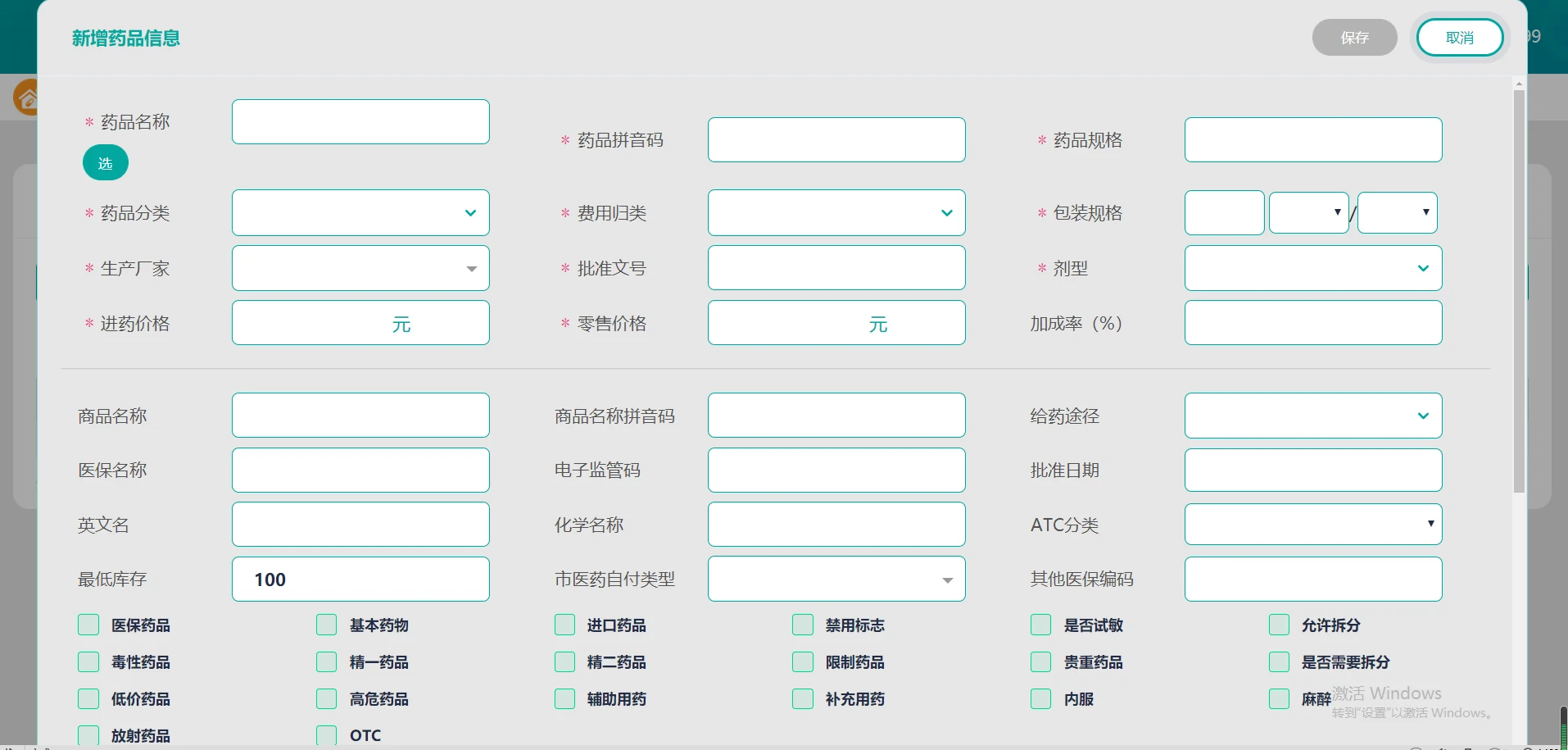1568x750 pixels.
Task: Toggle the 进口药品 checkbox
Action: tap(564, 625)
